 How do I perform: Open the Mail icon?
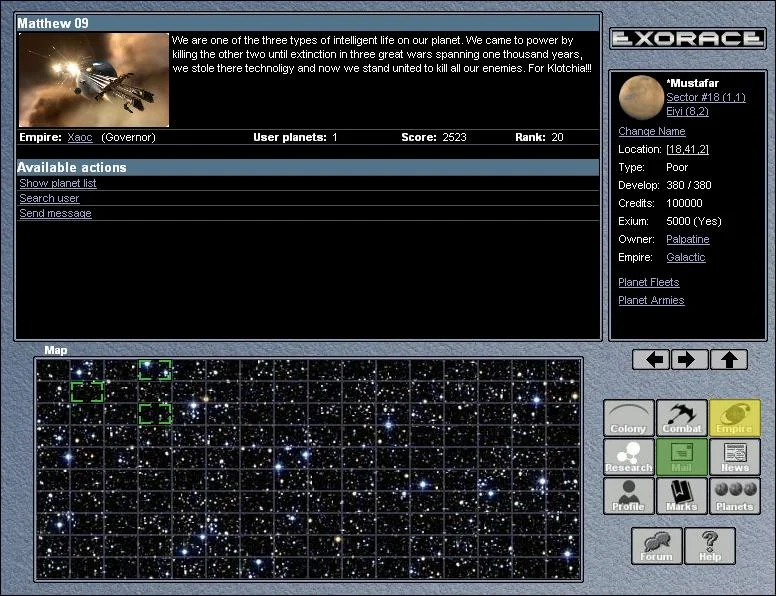point(682,457)
